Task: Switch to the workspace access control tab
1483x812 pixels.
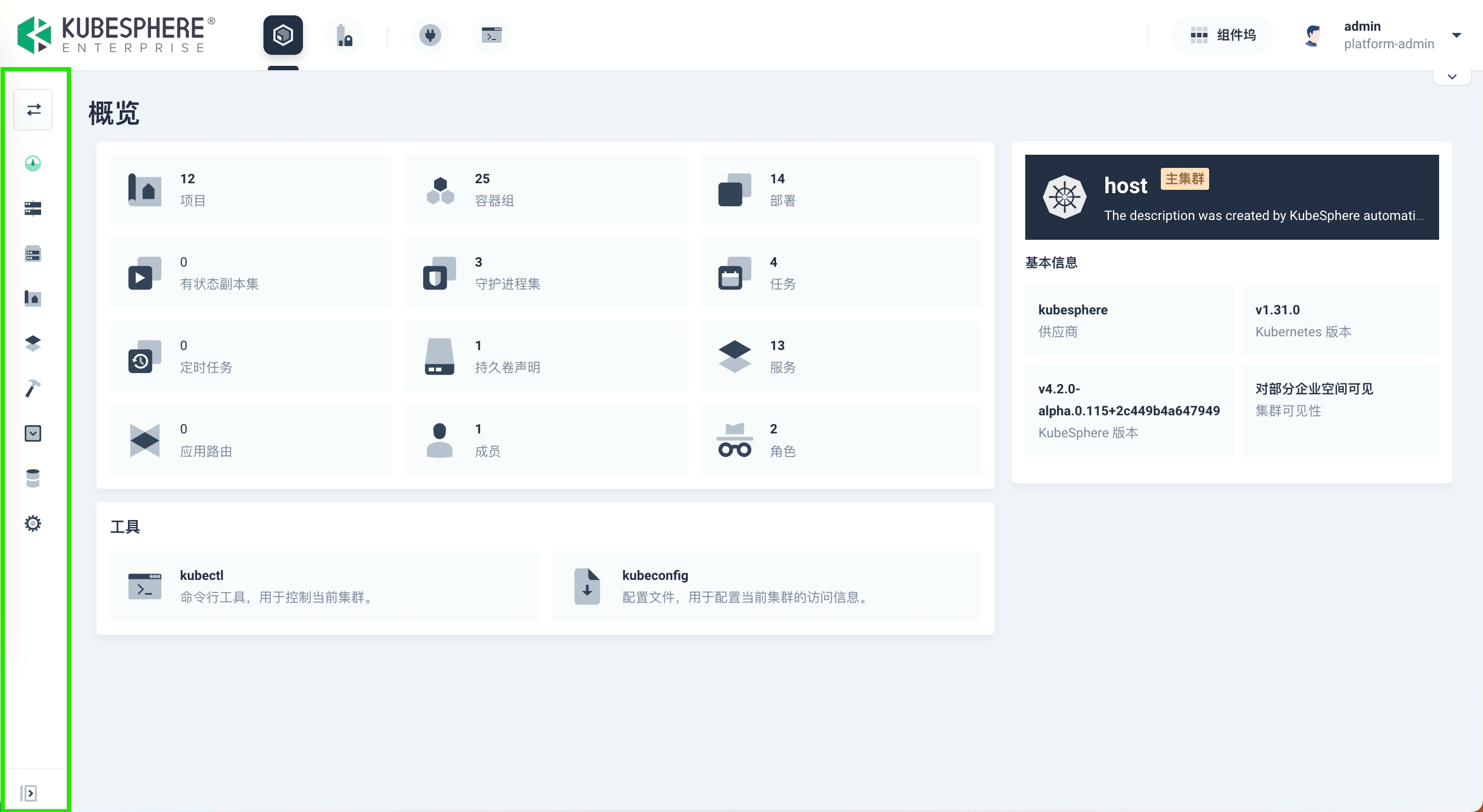Action: pyautogui.click(x=344, y=35)
